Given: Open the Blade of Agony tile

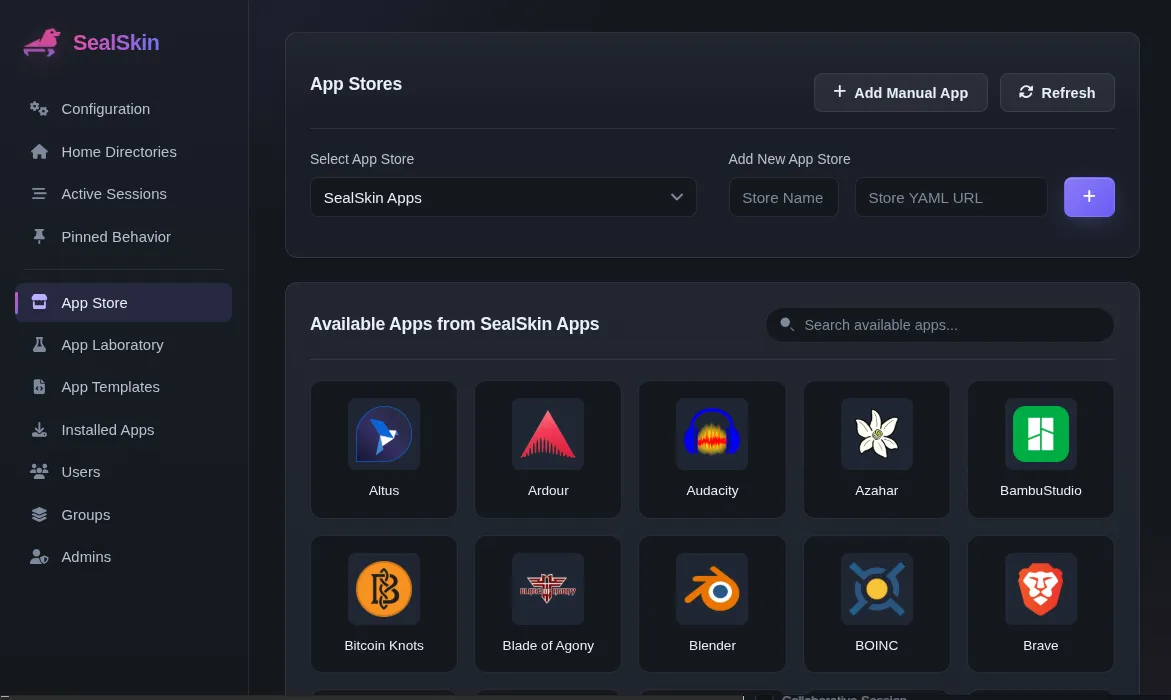Looking at the screenshot, I should (x=547, y=604).
